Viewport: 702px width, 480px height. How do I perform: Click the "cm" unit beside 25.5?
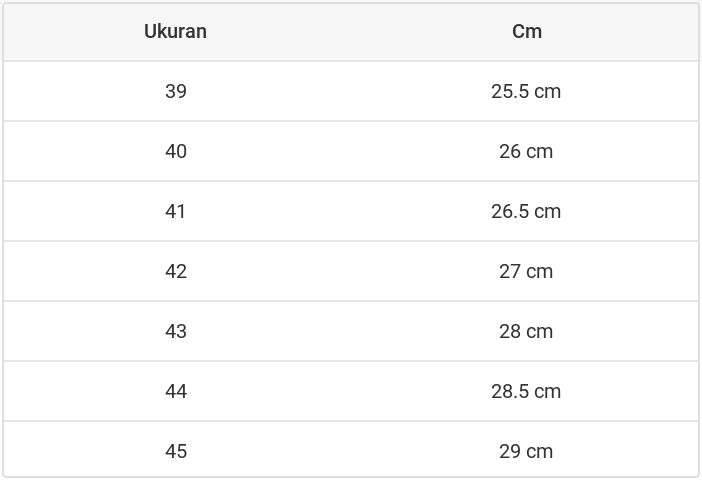click(547, 92)
